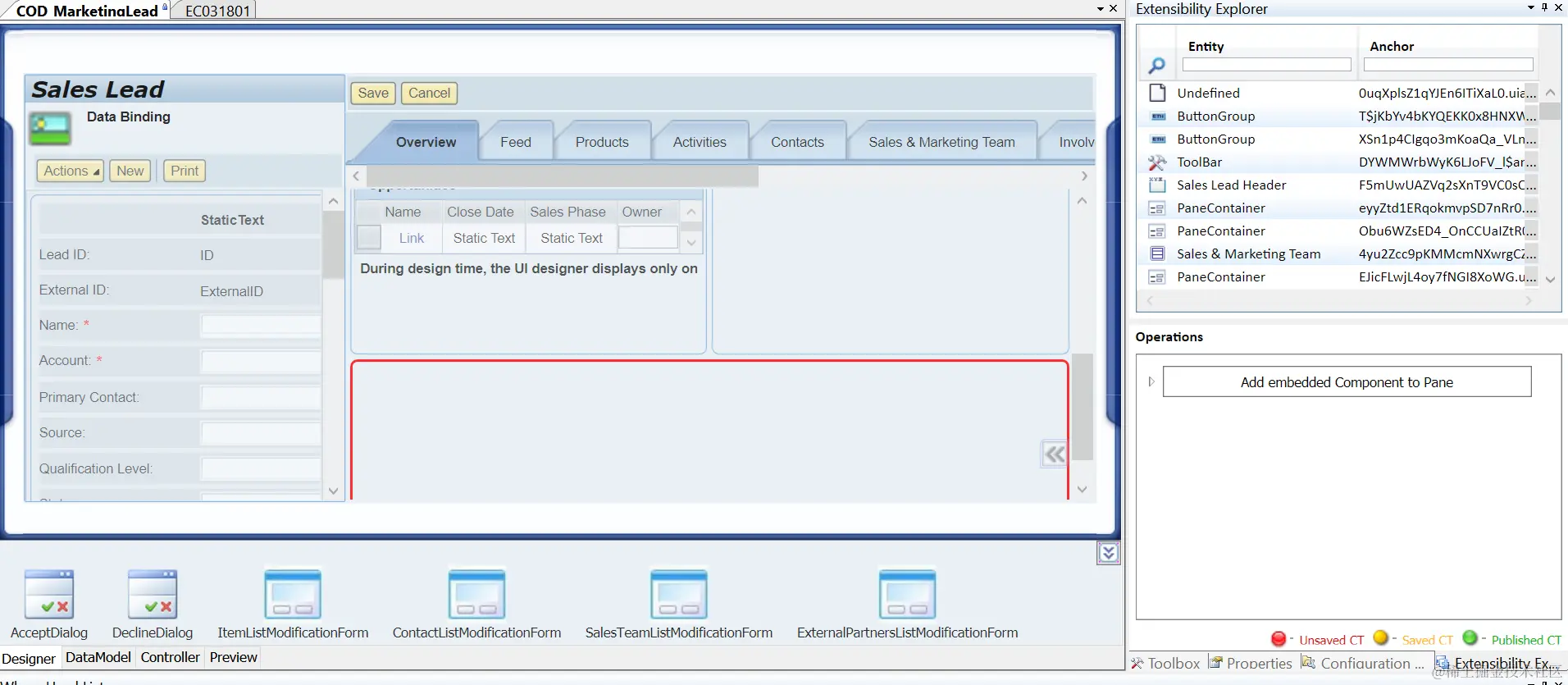Click the Cancel button
Screen dimensions: 1568x685
[x=429, y=93]
